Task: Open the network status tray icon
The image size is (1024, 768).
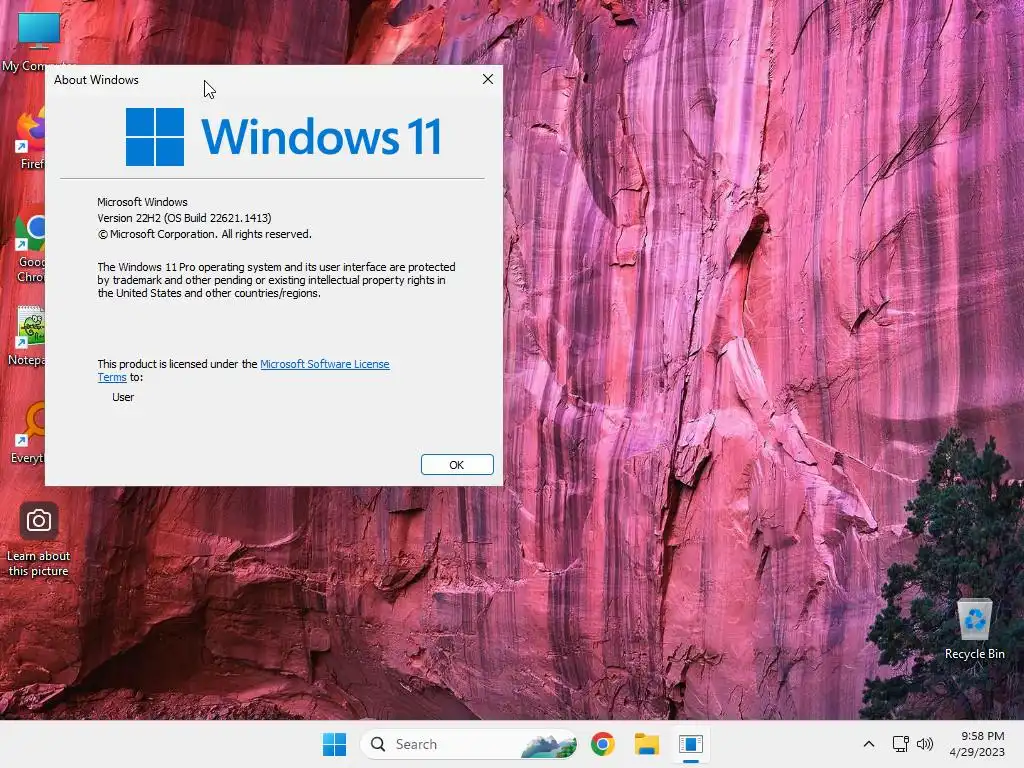Action: tap(901, 744)
